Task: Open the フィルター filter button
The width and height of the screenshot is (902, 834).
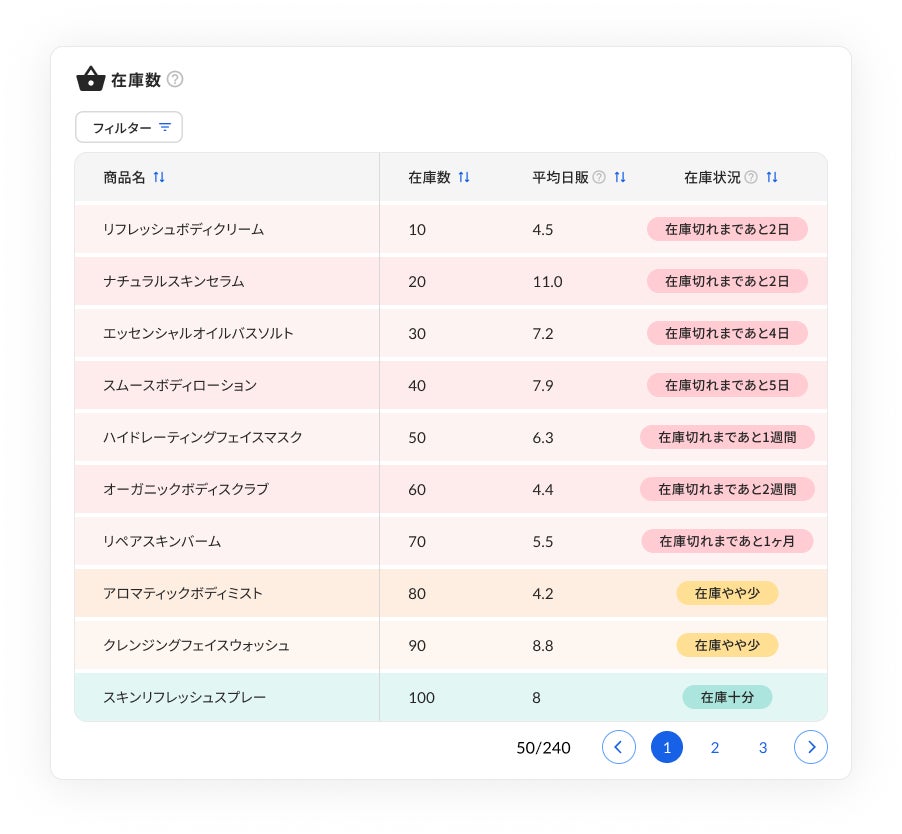Action: 129,127
